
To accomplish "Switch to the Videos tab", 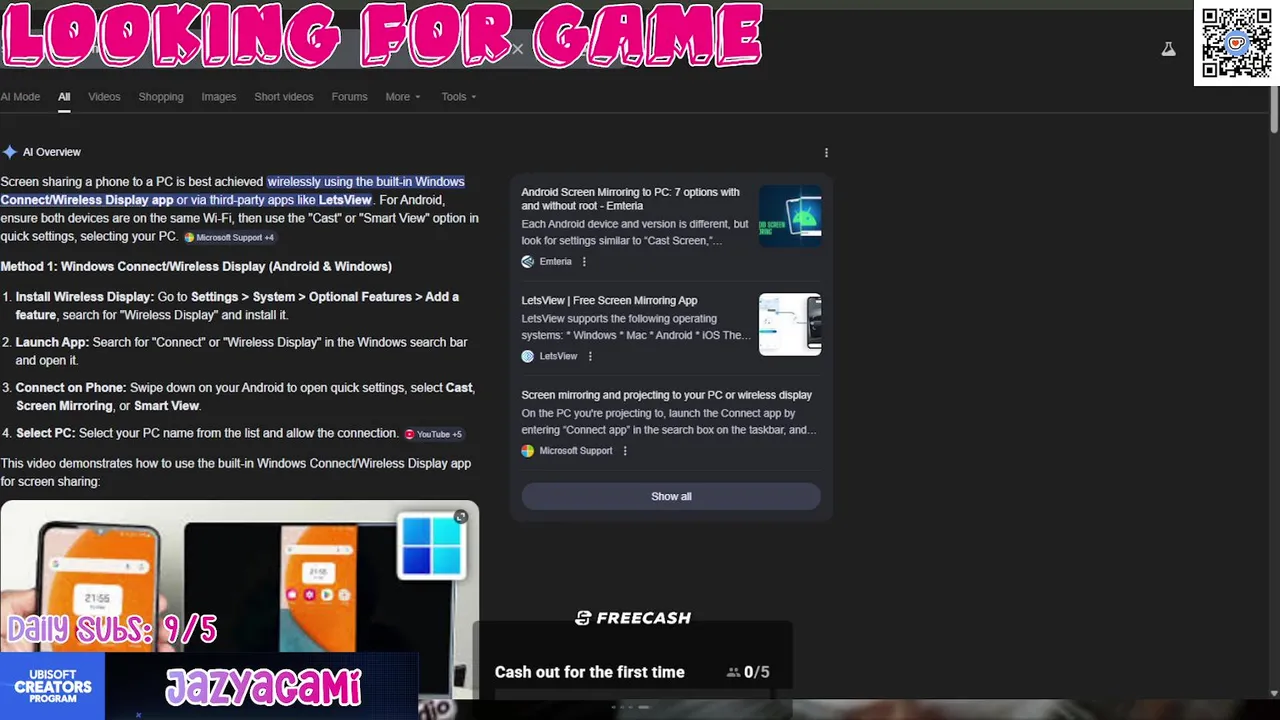I will (104, 97).
